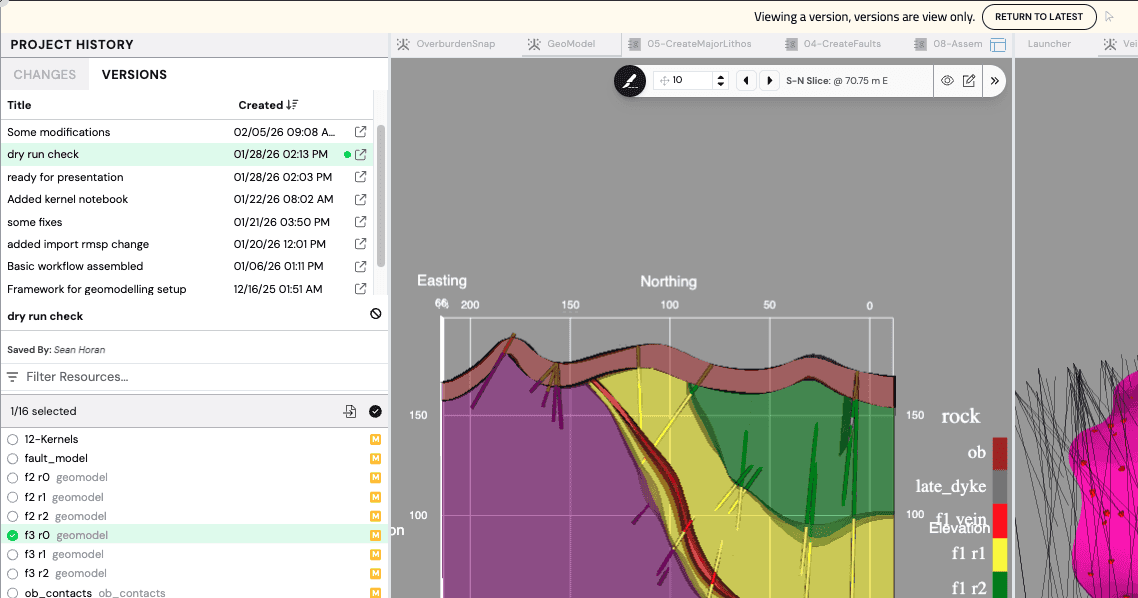Open the 'ready for presentation' version link icon
The height and width of the screenshot is (598, 1138).
[x=360, y=177]
